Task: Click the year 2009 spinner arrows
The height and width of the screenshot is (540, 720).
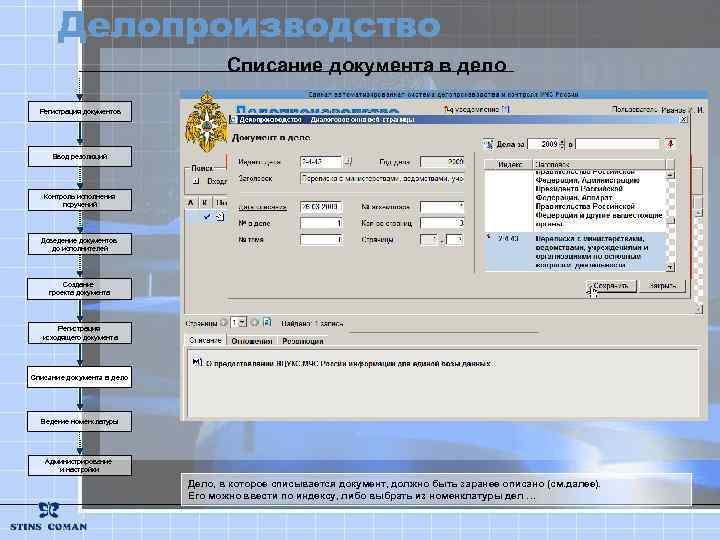Action: click(x=562, y=144)
